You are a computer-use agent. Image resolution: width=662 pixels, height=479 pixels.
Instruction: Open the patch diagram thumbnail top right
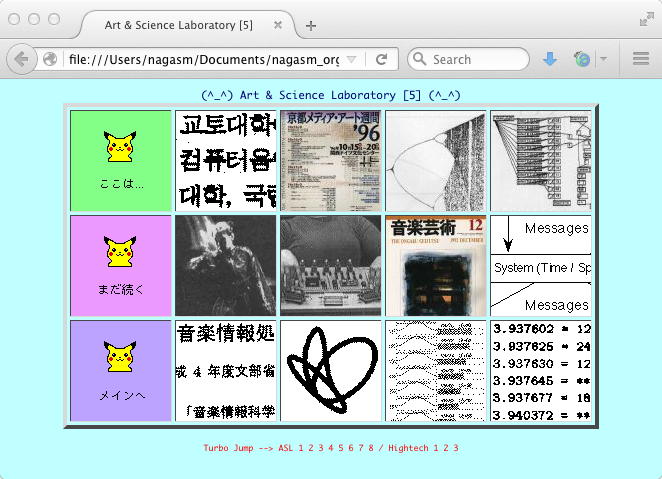coord(541,161)
